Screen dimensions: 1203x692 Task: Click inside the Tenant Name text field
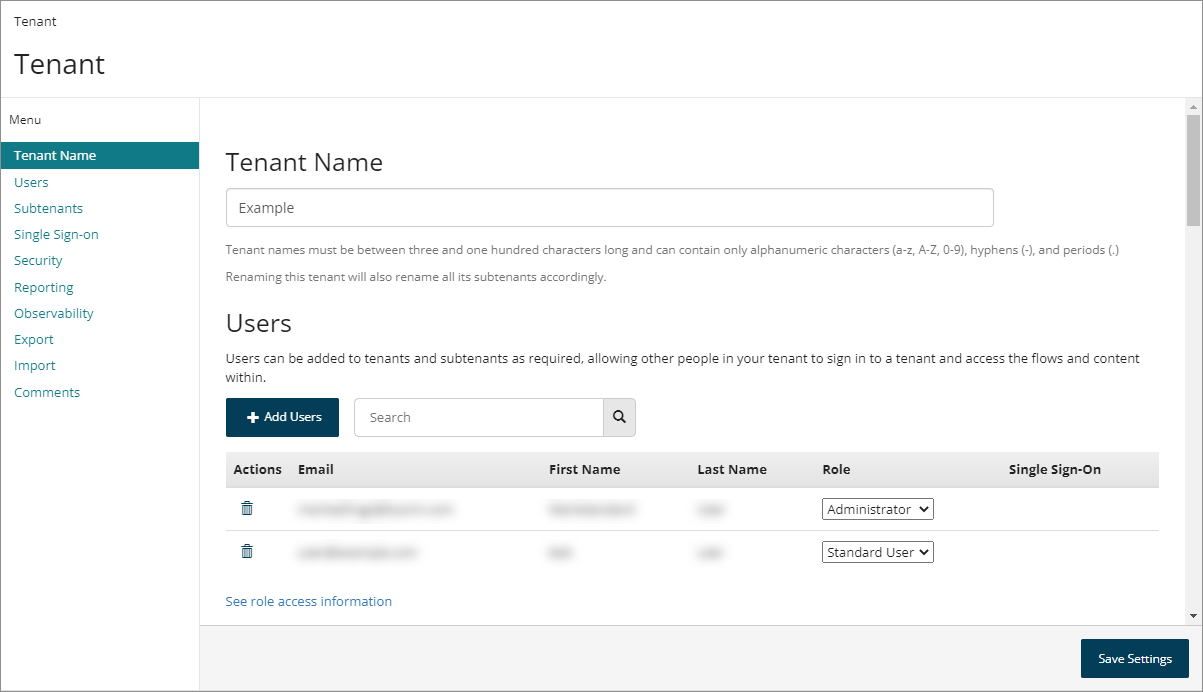click(609, 207)
